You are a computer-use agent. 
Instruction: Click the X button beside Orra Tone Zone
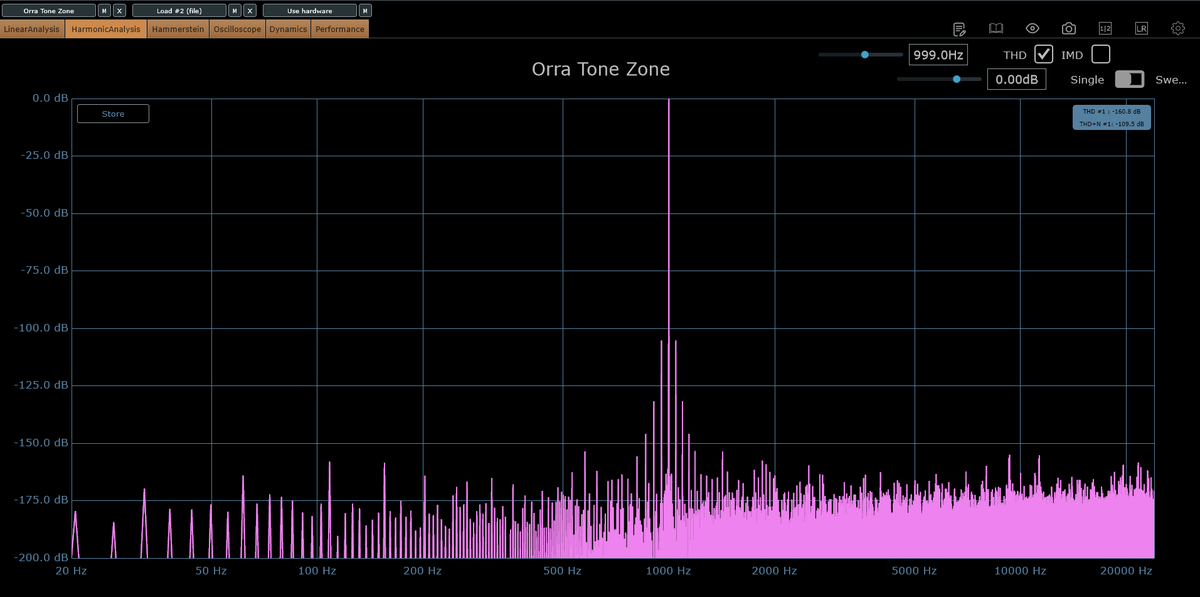point(120,10)
